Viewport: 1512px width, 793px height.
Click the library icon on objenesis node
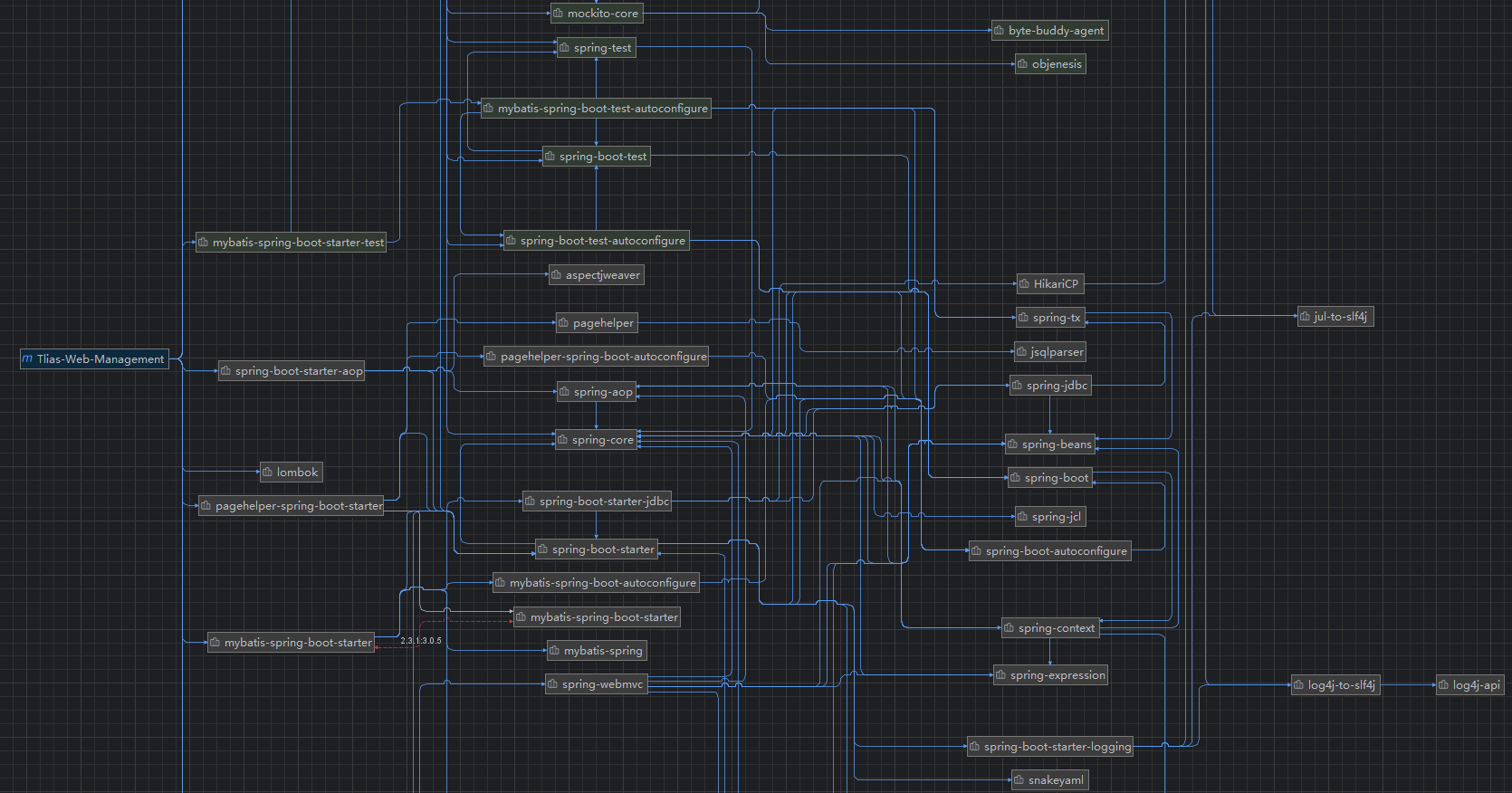click(1023, 64)
